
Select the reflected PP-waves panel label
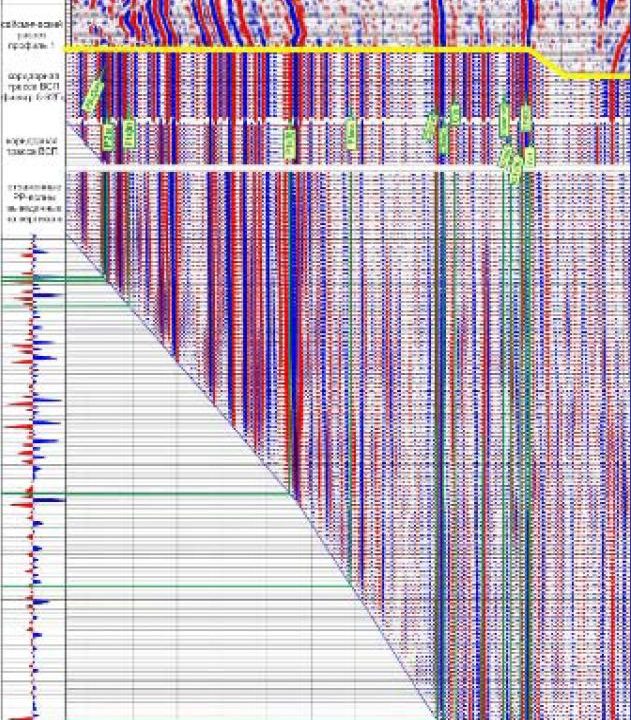click(x=32, y=202)
